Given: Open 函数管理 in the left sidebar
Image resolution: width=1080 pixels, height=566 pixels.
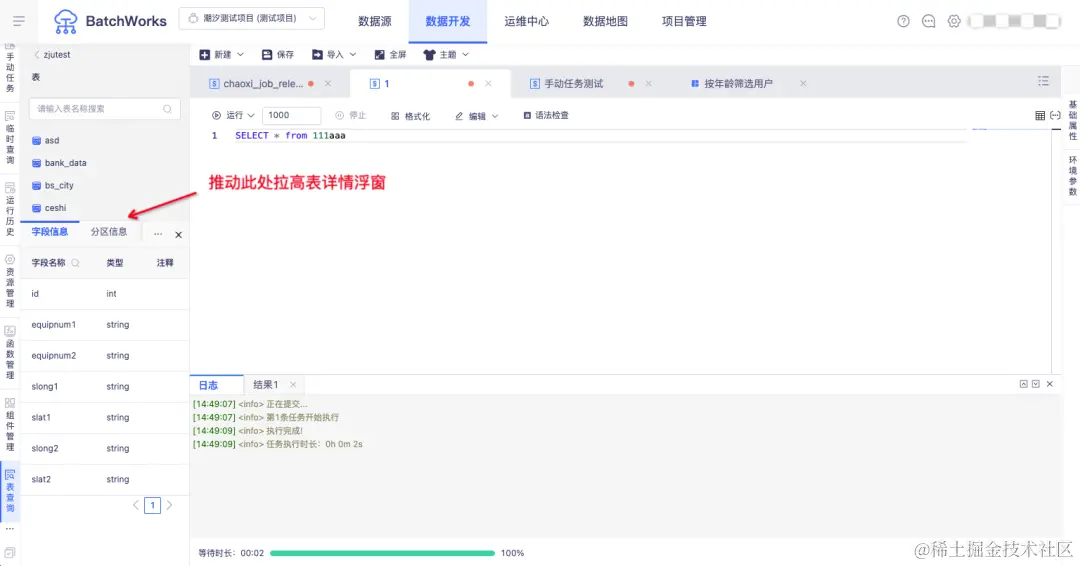Looking at the screenshot, I should (x=10, y=353).
